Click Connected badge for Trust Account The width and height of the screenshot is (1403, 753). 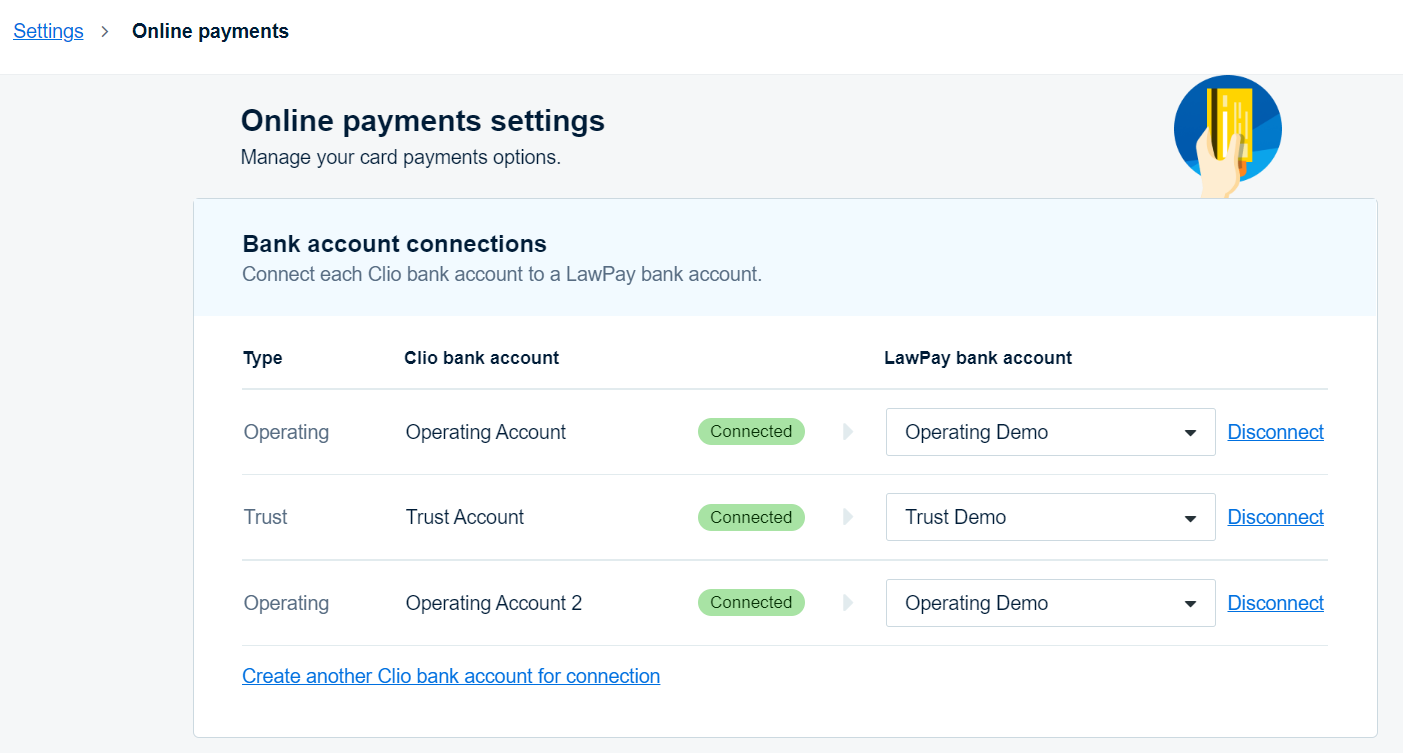tap(751, 517)
